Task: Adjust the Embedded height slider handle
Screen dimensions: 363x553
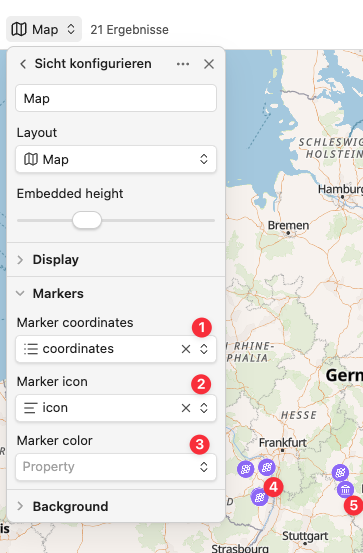Action: pyautogui.click(x=87, y=220)
